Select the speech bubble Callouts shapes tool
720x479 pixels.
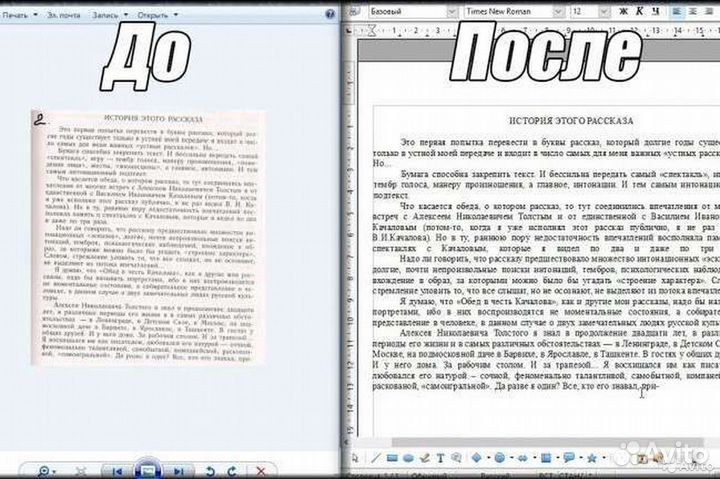[569, 457]
